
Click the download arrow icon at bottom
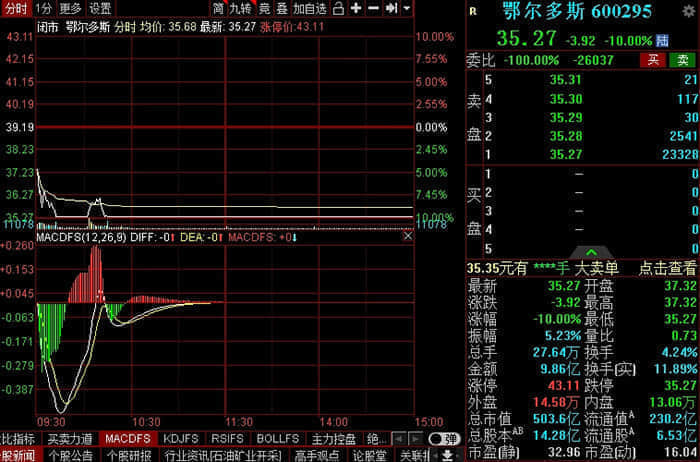(447, 455)
